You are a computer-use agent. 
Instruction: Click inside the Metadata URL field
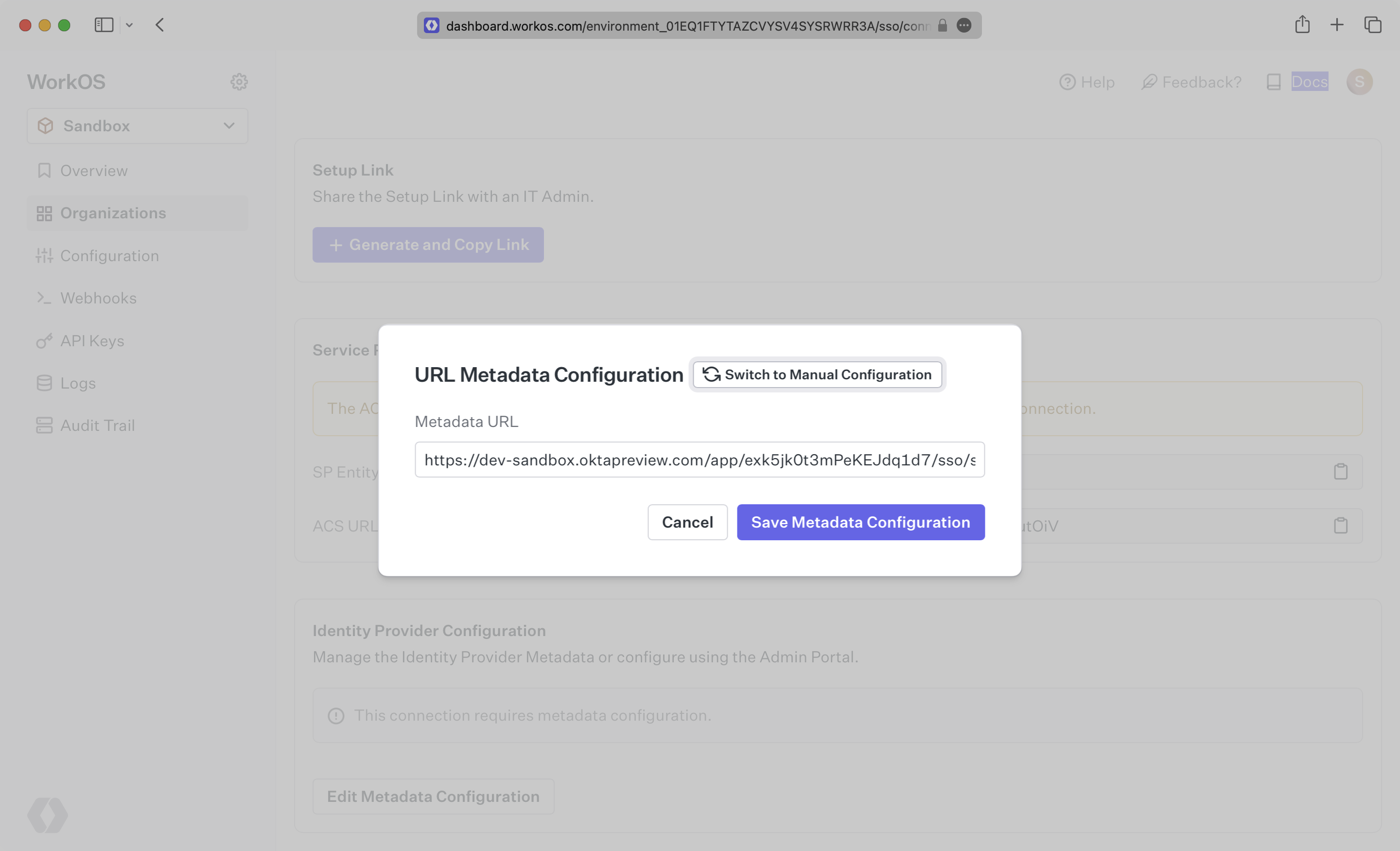(698, 460)
